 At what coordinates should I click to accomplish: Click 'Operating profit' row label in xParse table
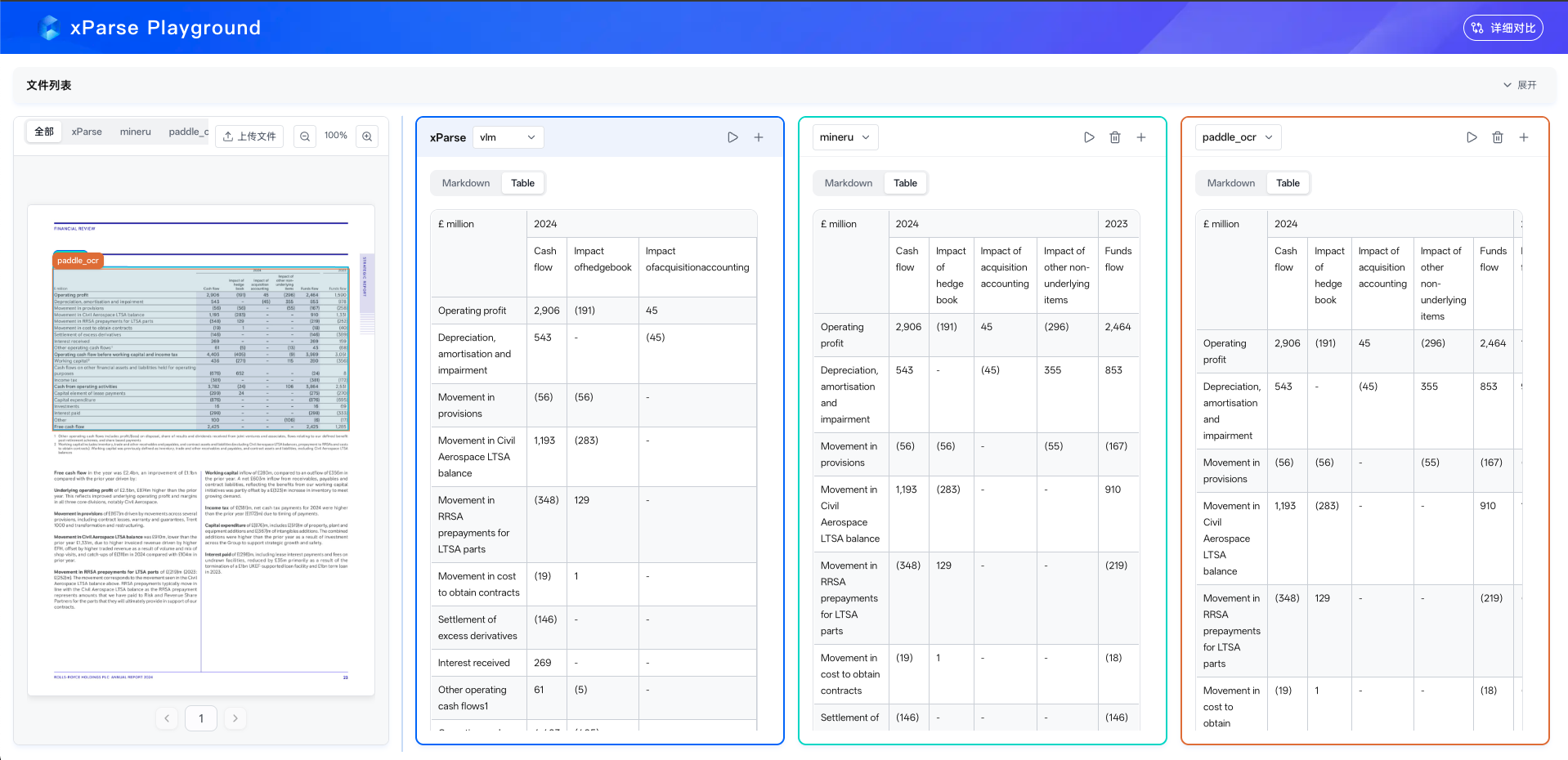472,311
